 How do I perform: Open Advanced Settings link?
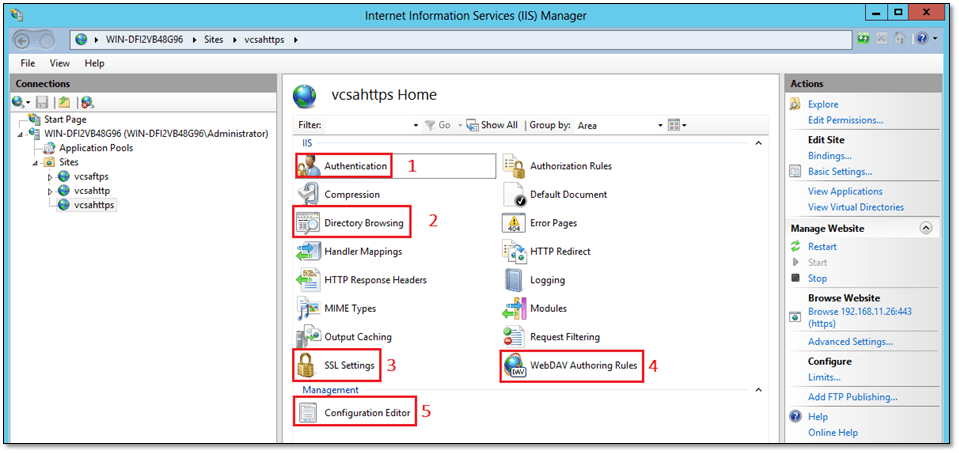pyautogui.click(x=850, y=342)
